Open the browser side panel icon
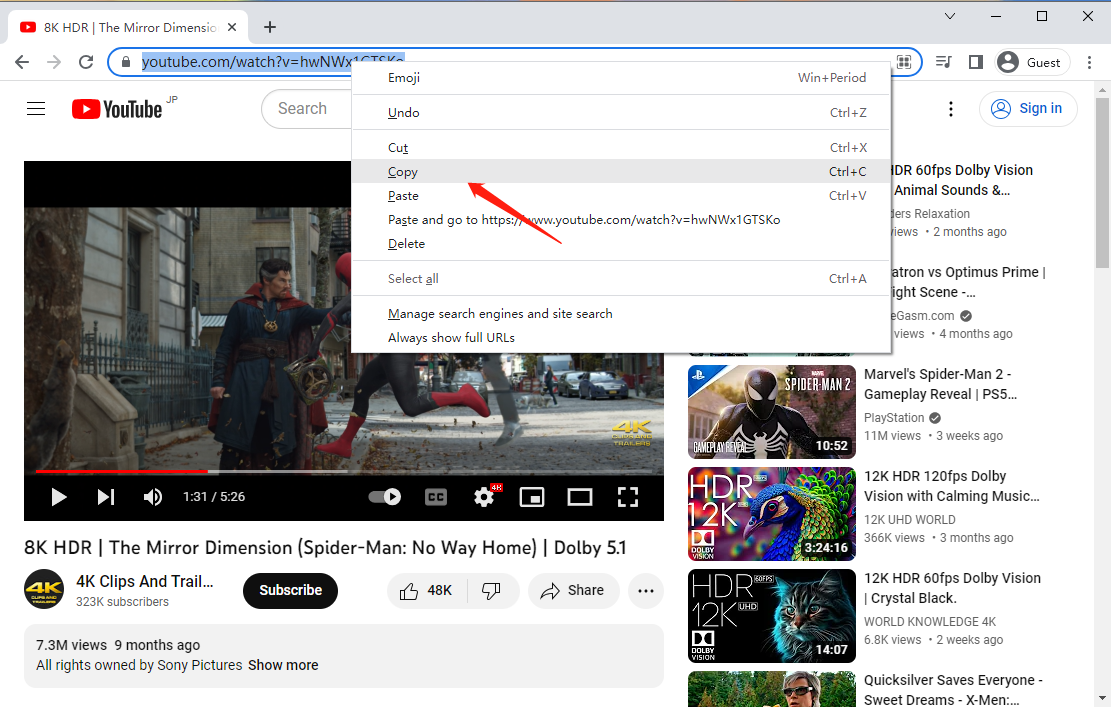1111x707 pixels. pos(976,62)
